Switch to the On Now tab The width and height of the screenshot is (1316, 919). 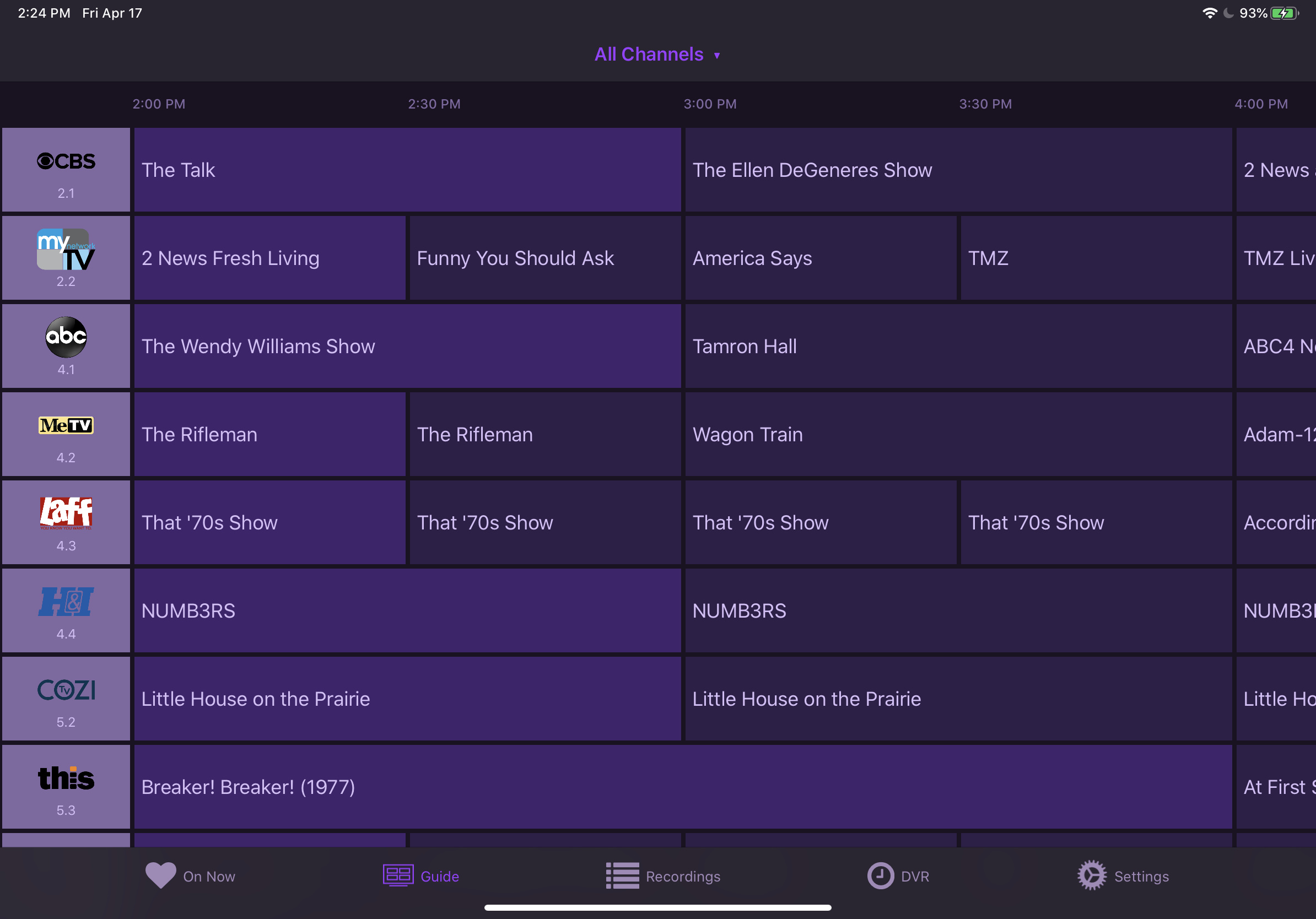[191, 876]
